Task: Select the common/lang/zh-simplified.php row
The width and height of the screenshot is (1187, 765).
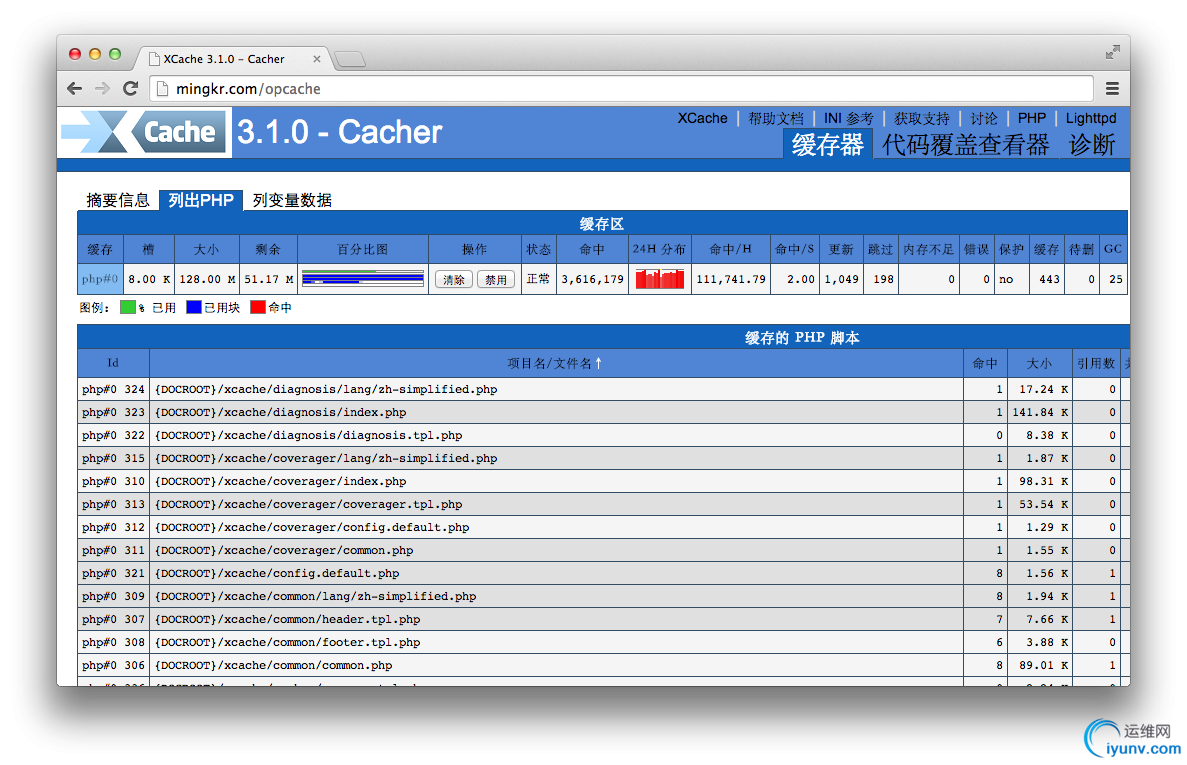Action: pyautogui.click(x=603, y=596)
